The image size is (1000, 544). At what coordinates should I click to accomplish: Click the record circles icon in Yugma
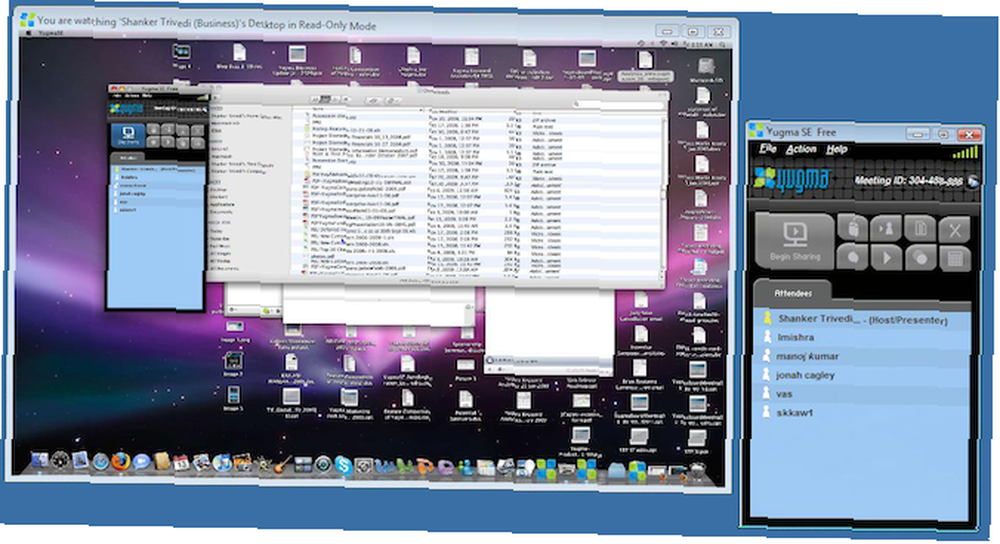click(920, 258)
